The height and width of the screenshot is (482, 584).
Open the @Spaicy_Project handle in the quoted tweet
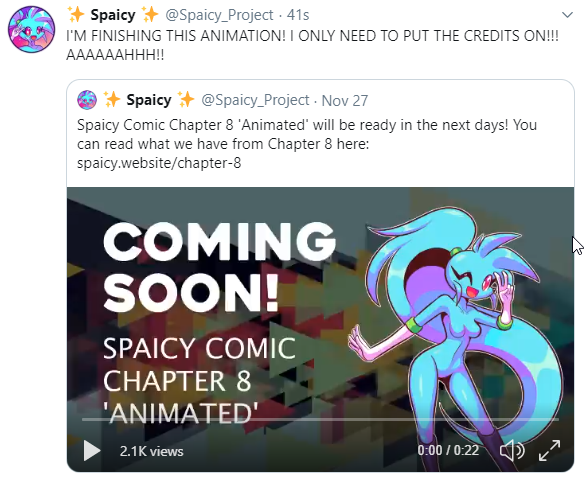pos(255,100)
